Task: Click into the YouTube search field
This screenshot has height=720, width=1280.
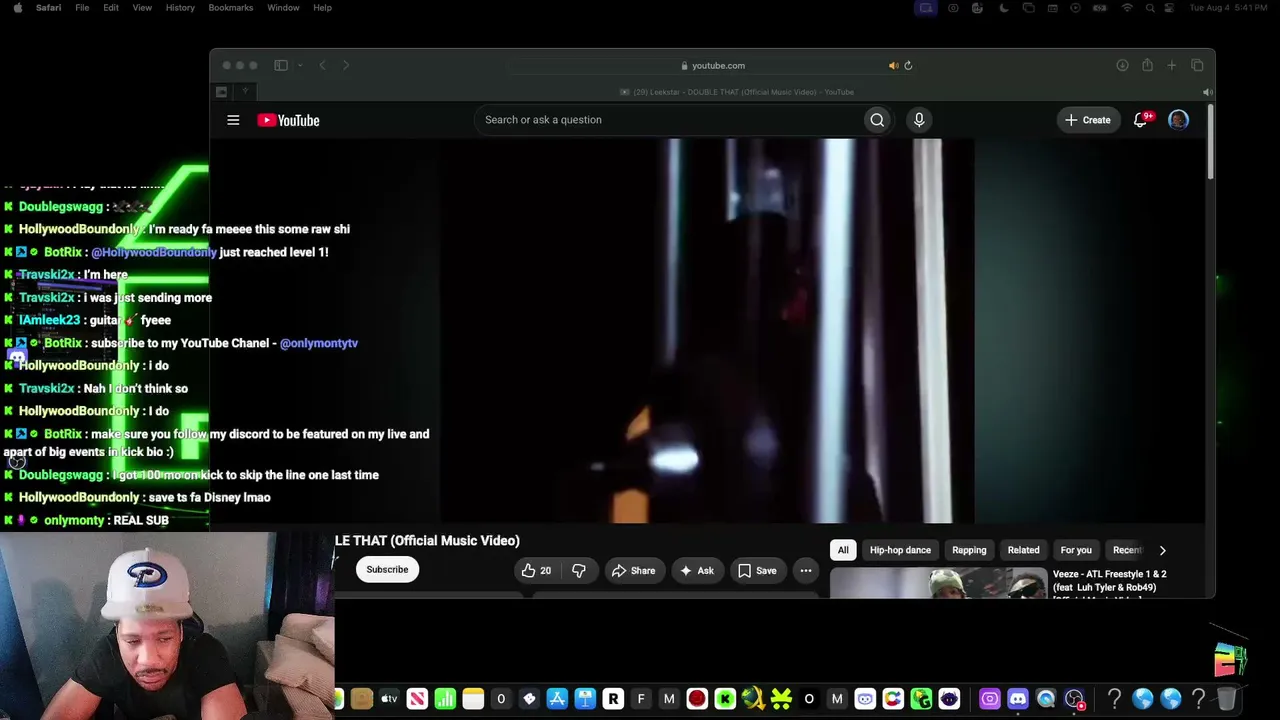Action: [670, 120]
